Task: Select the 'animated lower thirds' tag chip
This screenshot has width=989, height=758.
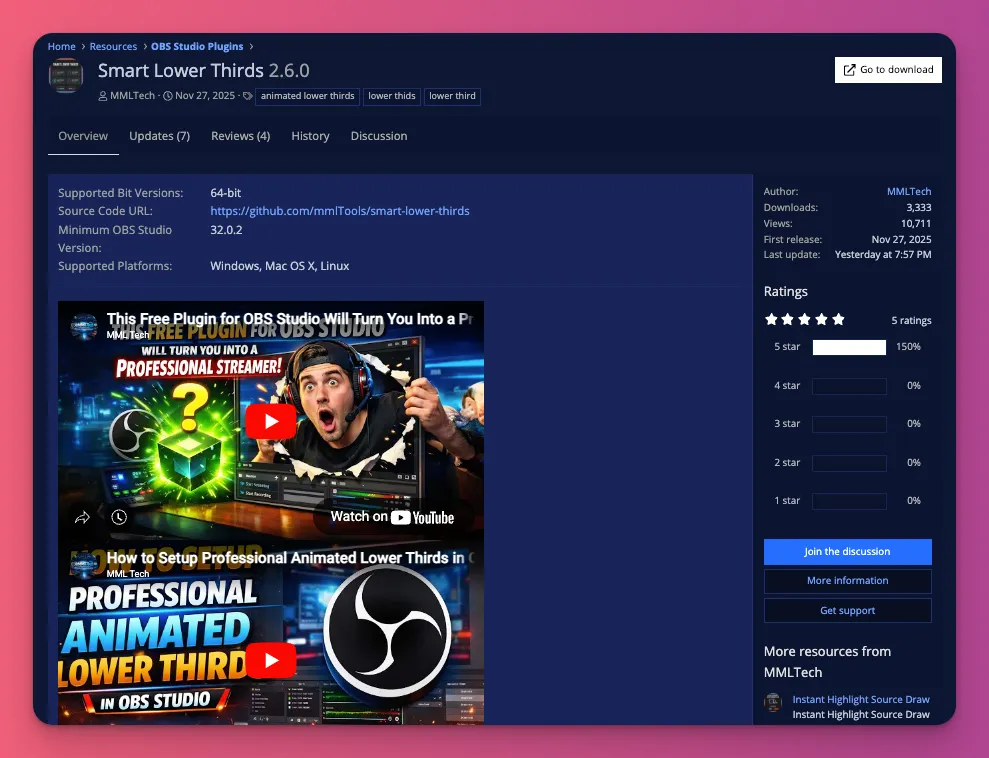Action: click(307, 96)
